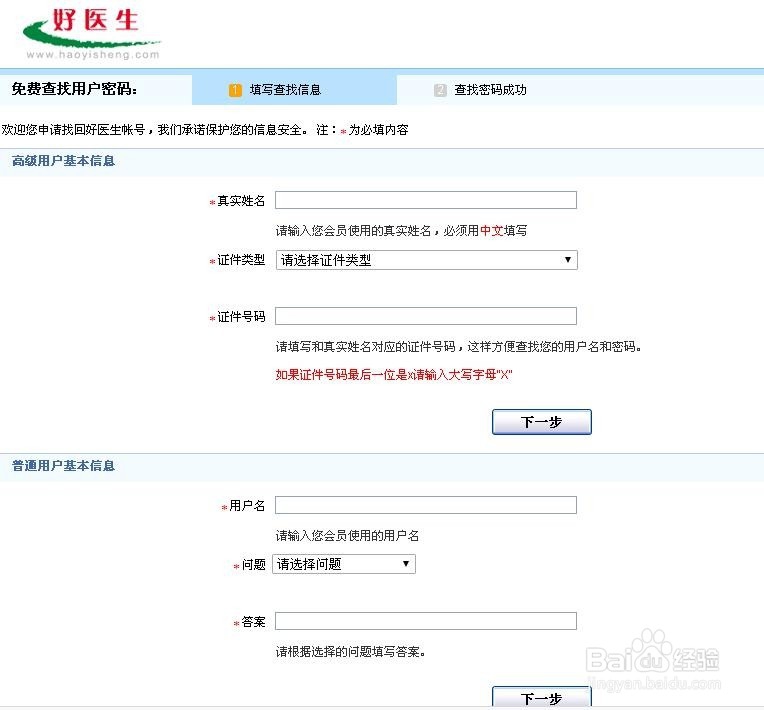Click the orange step 1 icon

pyautogui.click(x=235, y=90)
